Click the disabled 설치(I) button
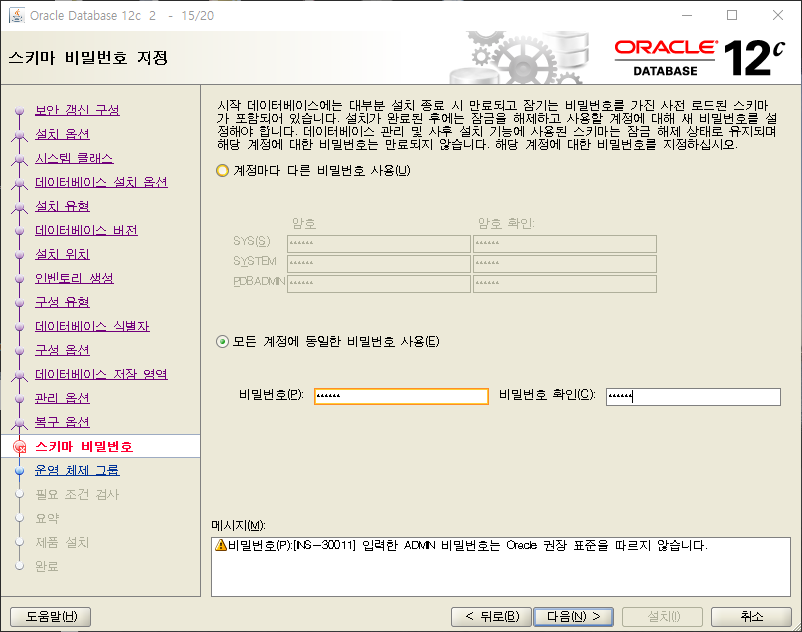The width and height of the screenshot is (802, 632). (x=662, y=617)
